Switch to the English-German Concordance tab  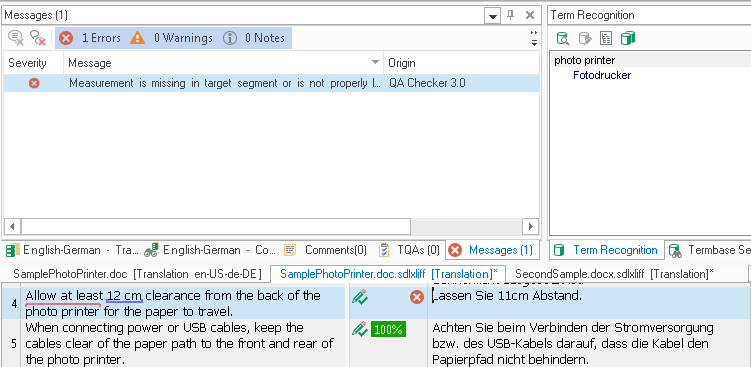[x=210, y=250]
